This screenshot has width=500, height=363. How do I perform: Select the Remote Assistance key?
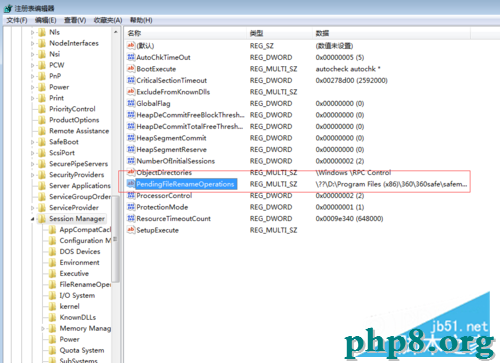79,131
